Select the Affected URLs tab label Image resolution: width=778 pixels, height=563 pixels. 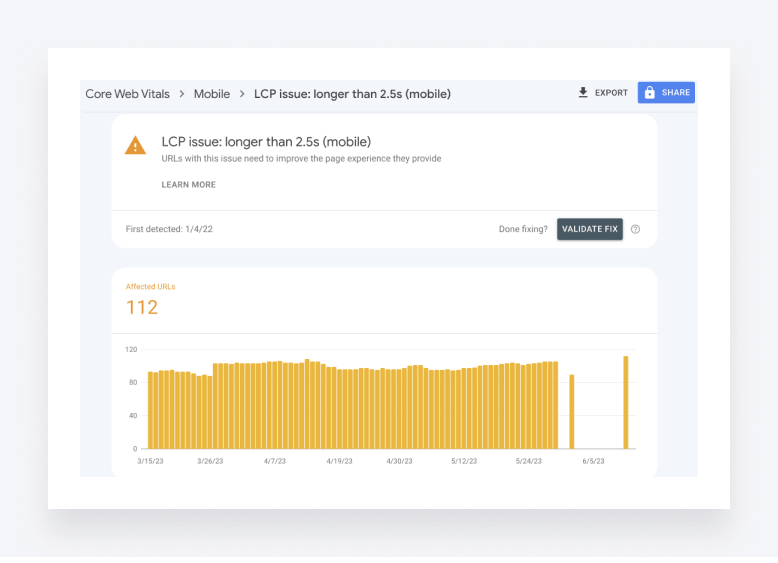(150, 287)
